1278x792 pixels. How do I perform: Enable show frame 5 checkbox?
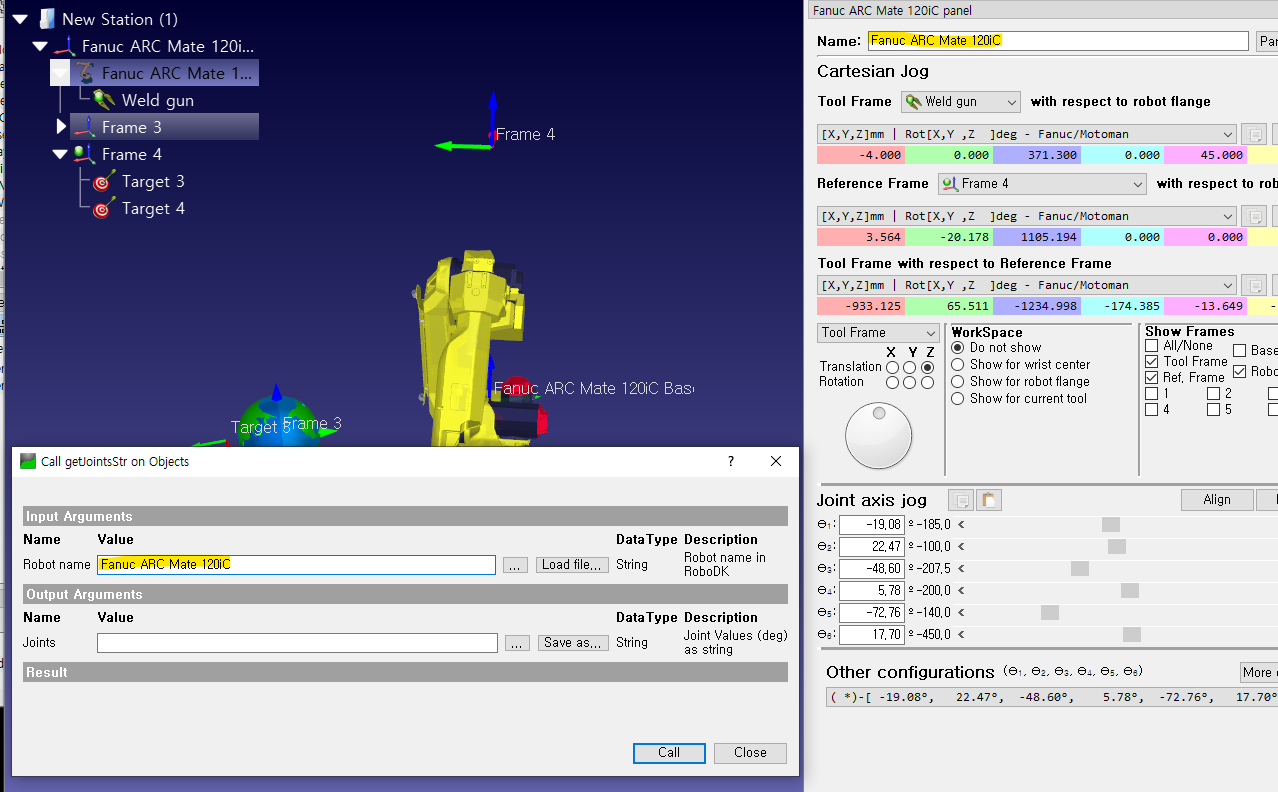coord(1213,409)
